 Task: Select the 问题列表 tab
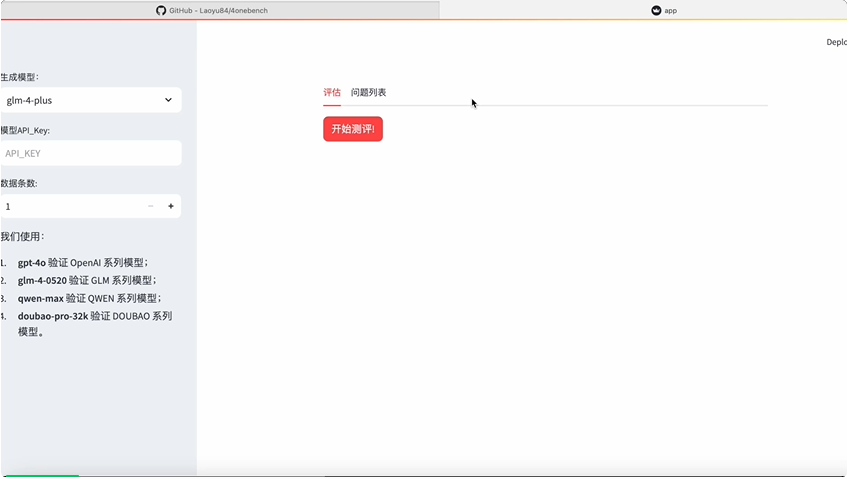pyautogui.click(x=368, y=93)
